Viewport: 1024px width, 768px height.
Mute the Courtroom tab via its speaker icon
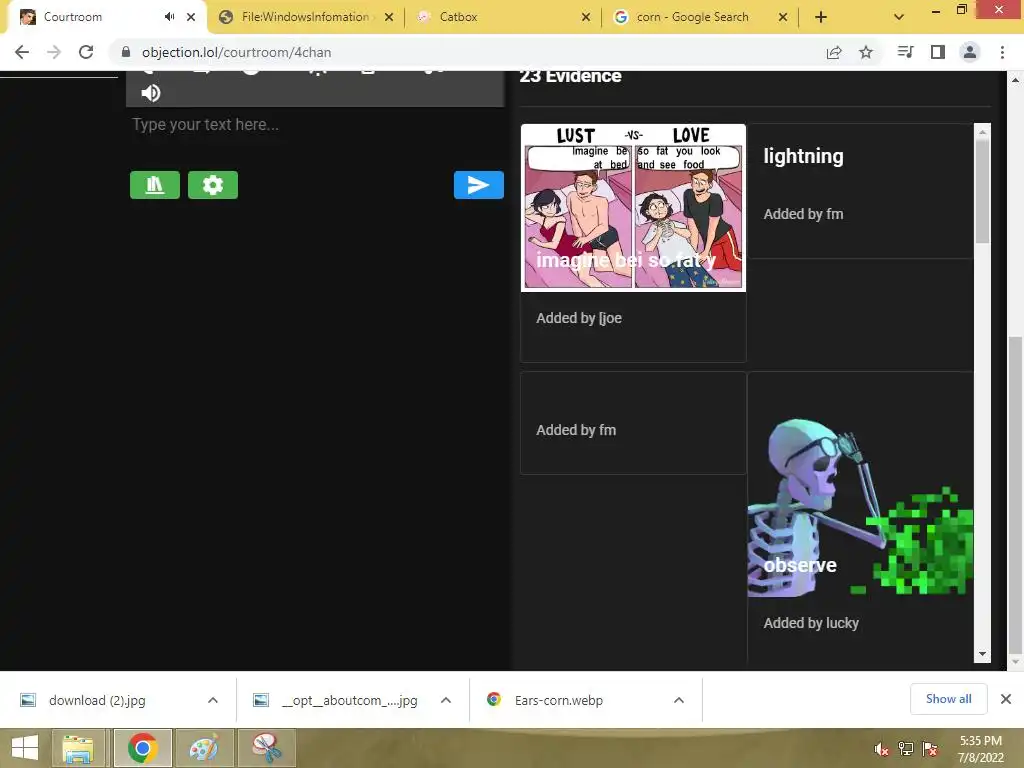tap(170, 17)
